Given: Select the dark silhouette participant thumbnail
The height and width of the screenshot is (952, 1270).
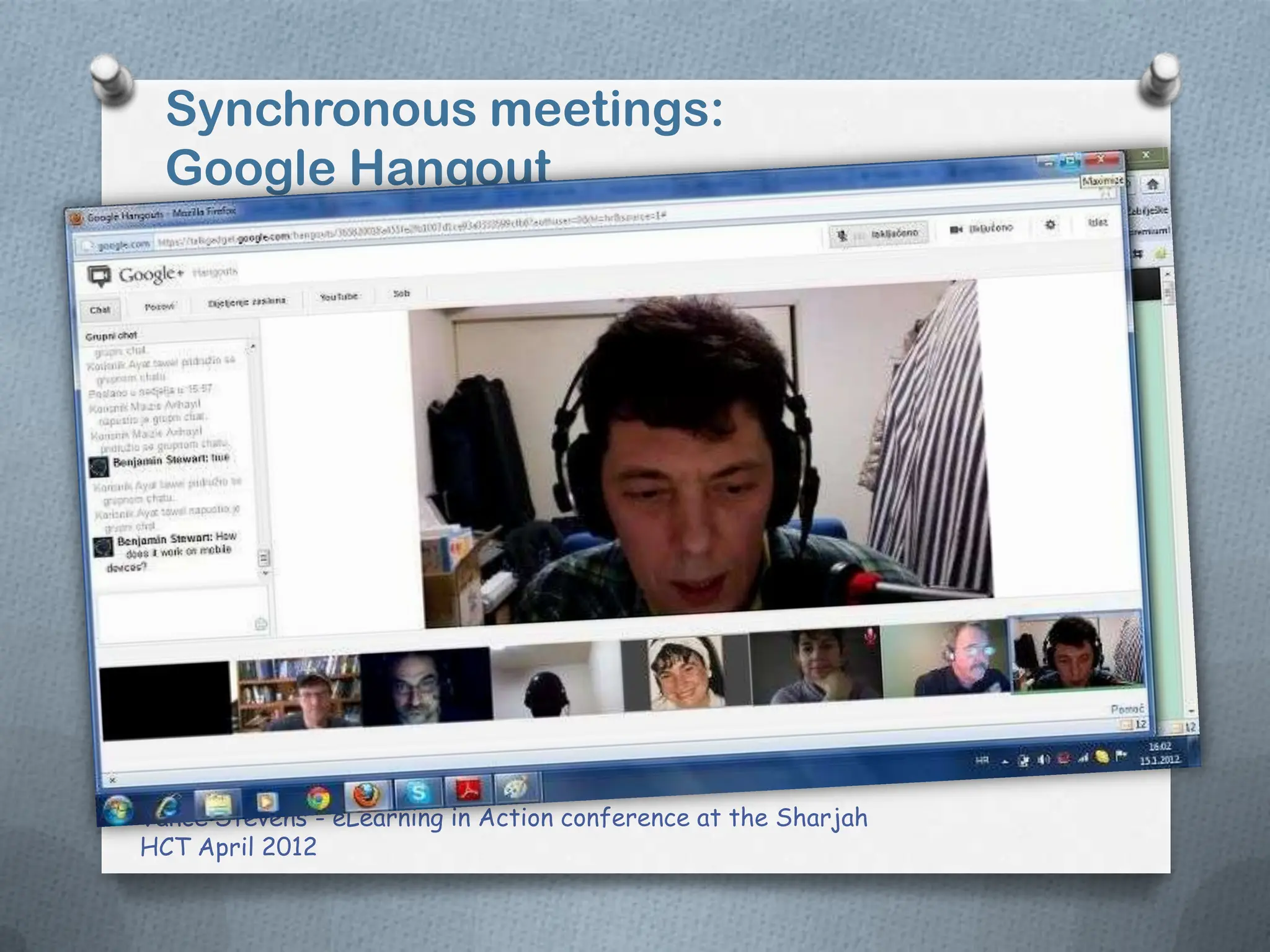Looking at the screenshot, I should point(556,679).
